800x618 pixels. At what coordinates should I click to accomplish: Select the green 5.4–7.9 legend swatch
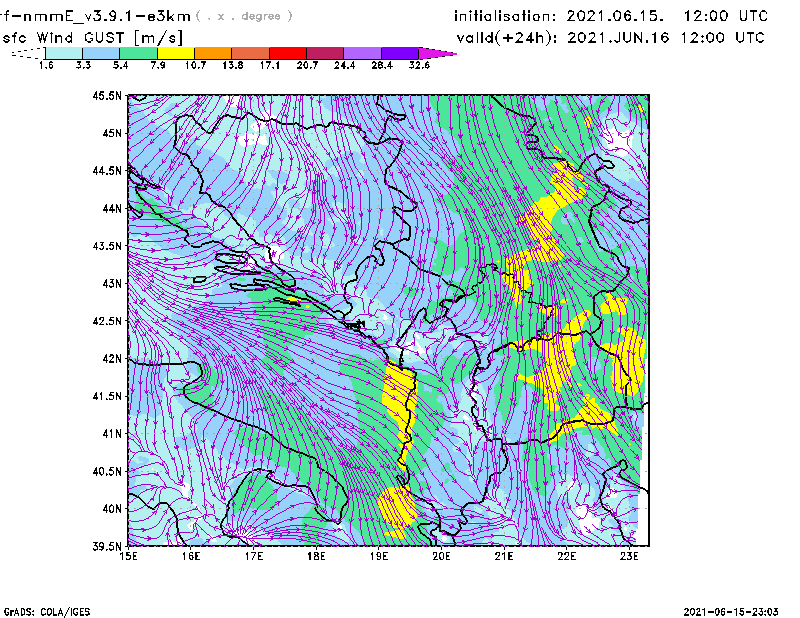[138, 53]
